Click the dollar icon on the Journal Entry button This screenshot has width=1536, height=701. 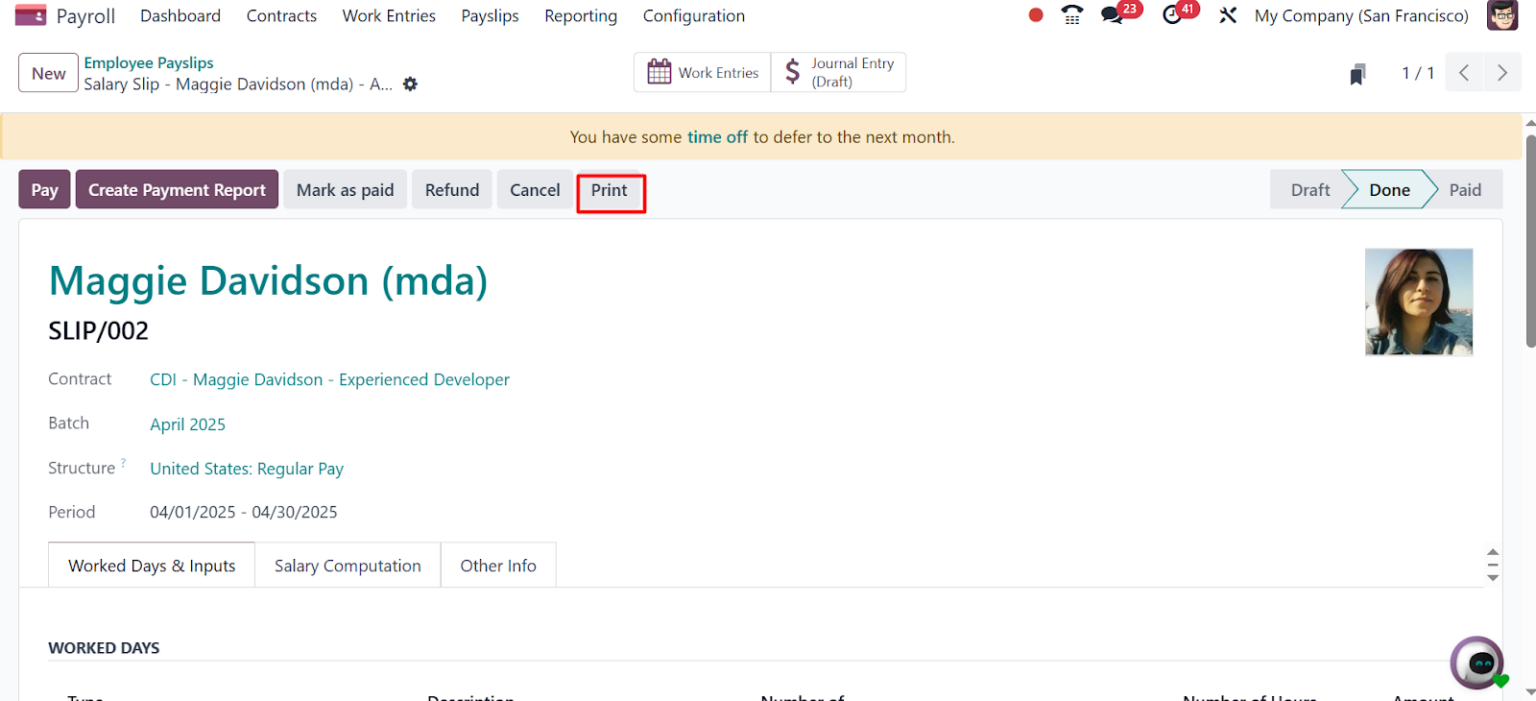click(793, 71)
